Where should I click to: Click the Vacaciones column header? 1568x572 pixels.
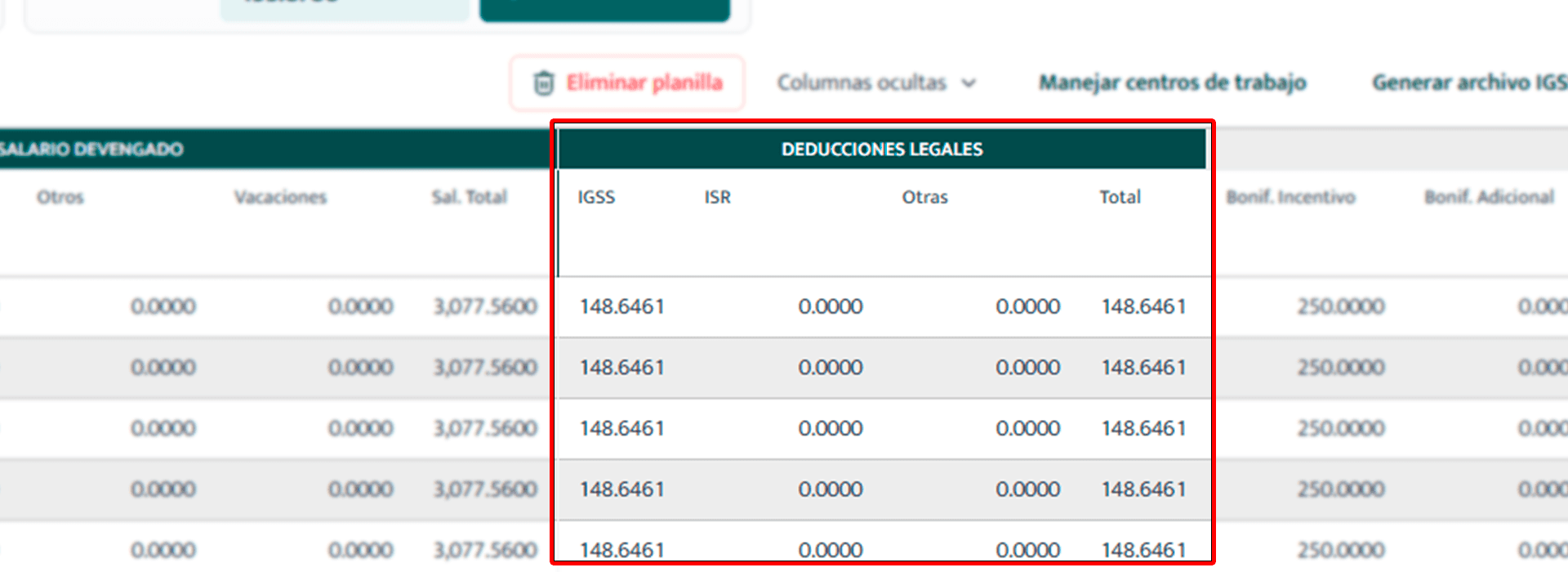280,197
